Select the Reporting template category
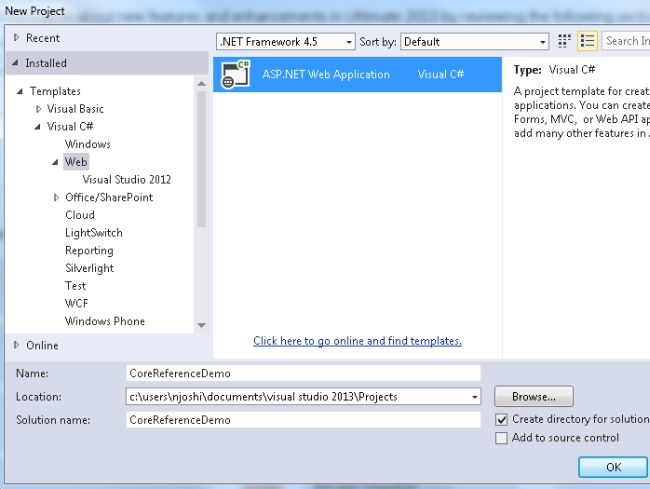The image size is (650, 489). tap(89, 251)
